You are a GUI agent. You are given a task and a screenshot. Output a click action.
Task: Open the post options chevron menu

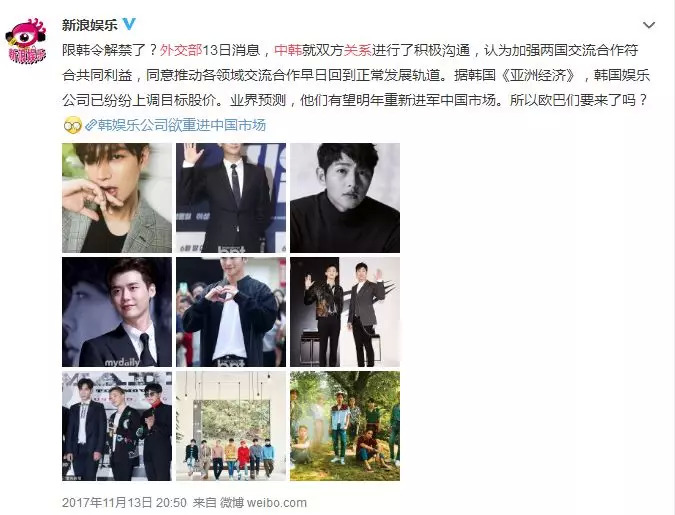[x=649, y=25]
